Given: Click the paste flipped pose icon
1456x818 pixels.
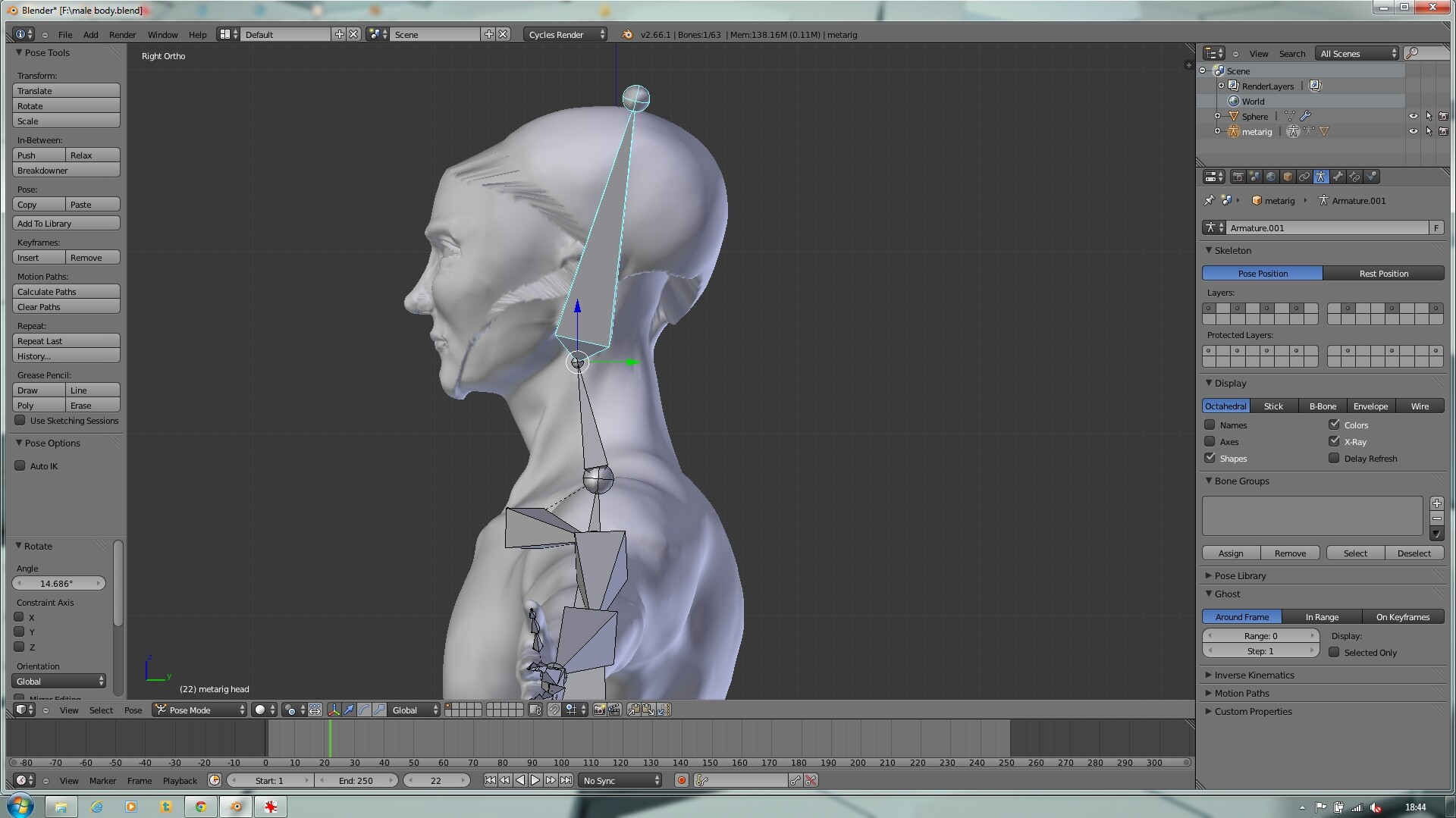Looking at the screenshot, I should point(664,710).
